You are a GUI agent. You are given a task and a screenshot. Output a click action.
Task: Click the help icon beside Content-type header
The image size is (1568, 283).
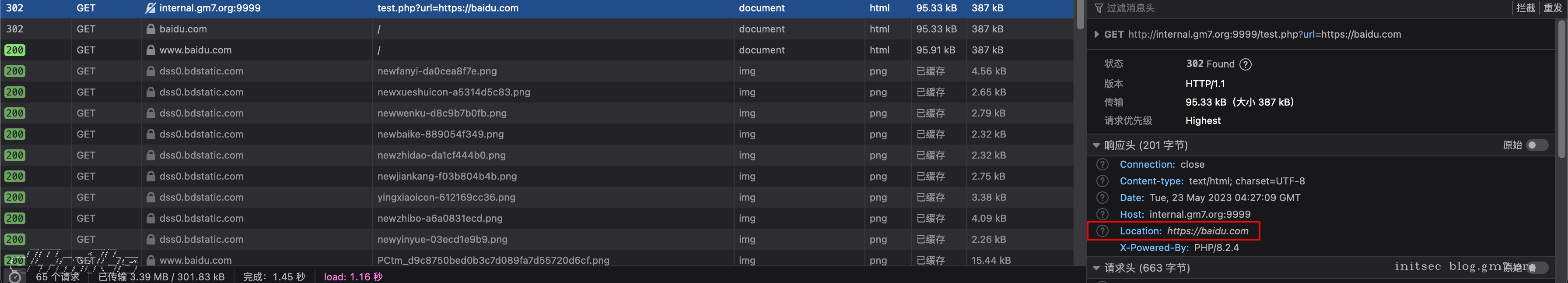(x=1102, y=181)
